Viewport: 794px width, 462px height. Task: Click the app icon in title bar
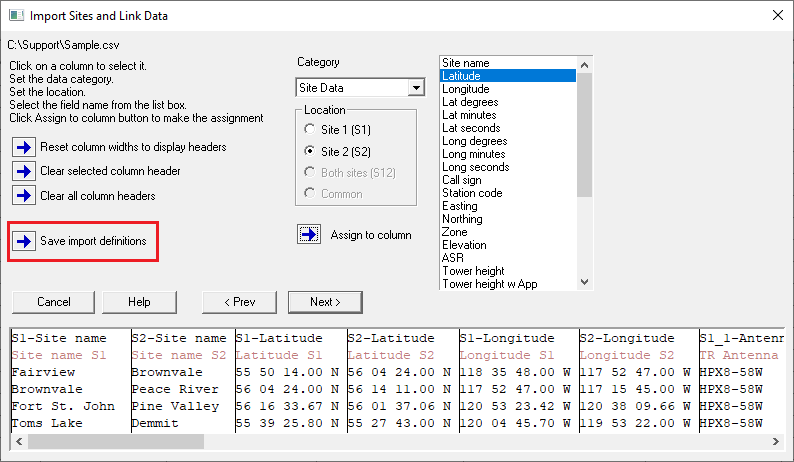(x=14, y=16)
